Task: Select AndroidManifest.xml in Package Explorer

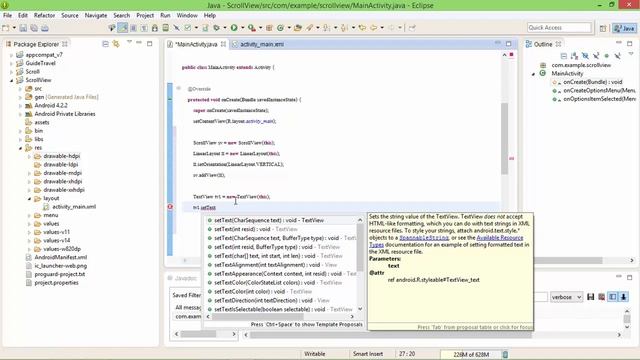Action: click(60, 257)
